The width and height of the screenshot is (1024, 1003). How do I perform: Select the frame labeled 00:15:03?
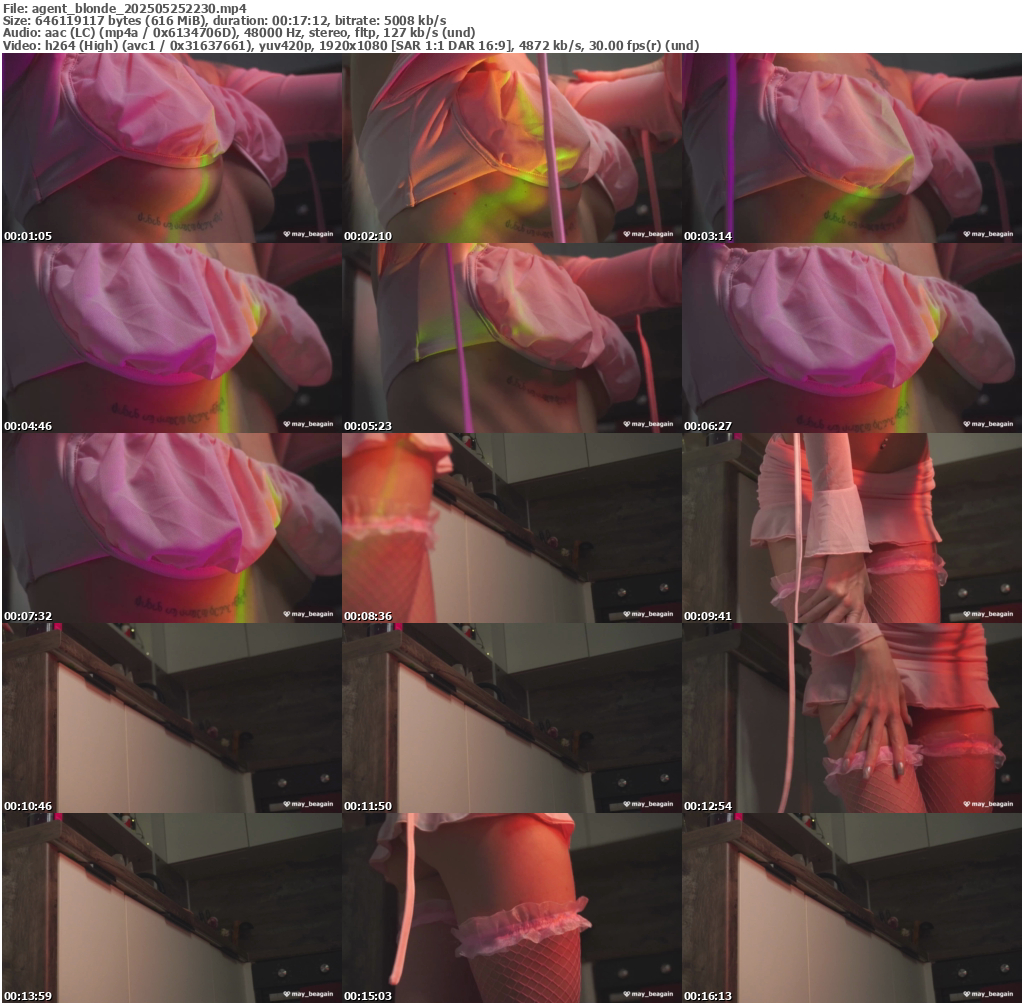coord(512,908)
